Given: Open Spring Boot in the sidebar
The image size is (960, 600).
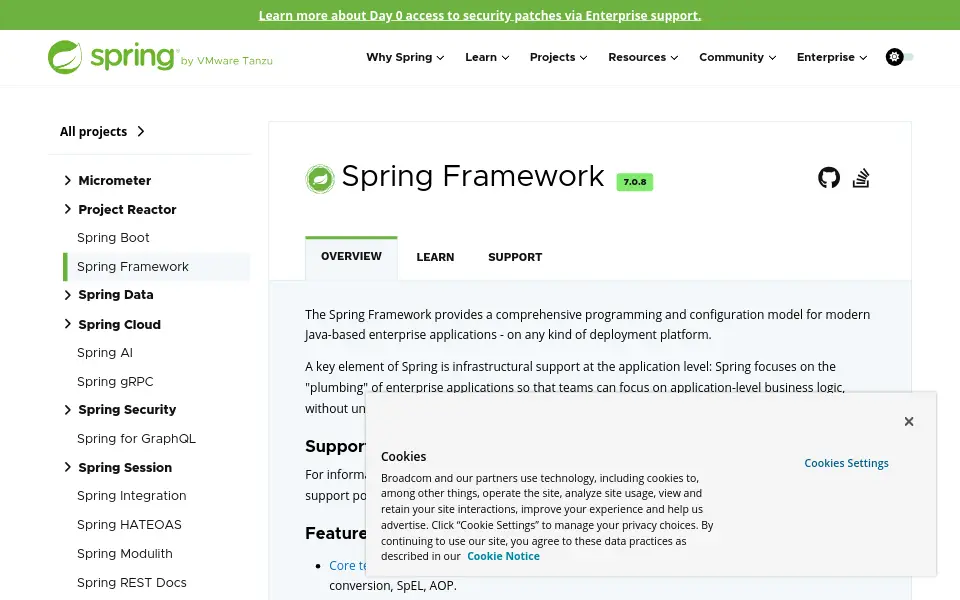Looking at the screenshot, I should tap(113, 238).
